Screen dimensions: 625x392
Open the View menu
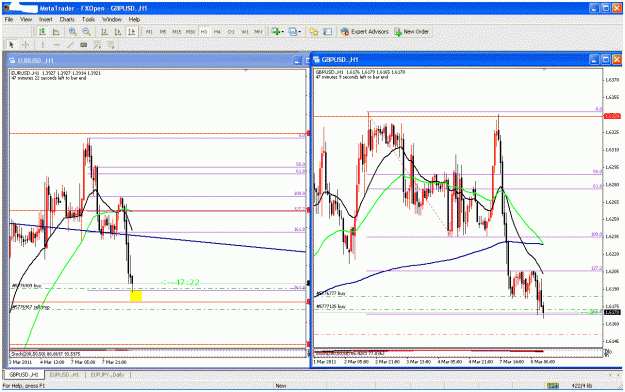pyautogui.click(x=26, y=19)
